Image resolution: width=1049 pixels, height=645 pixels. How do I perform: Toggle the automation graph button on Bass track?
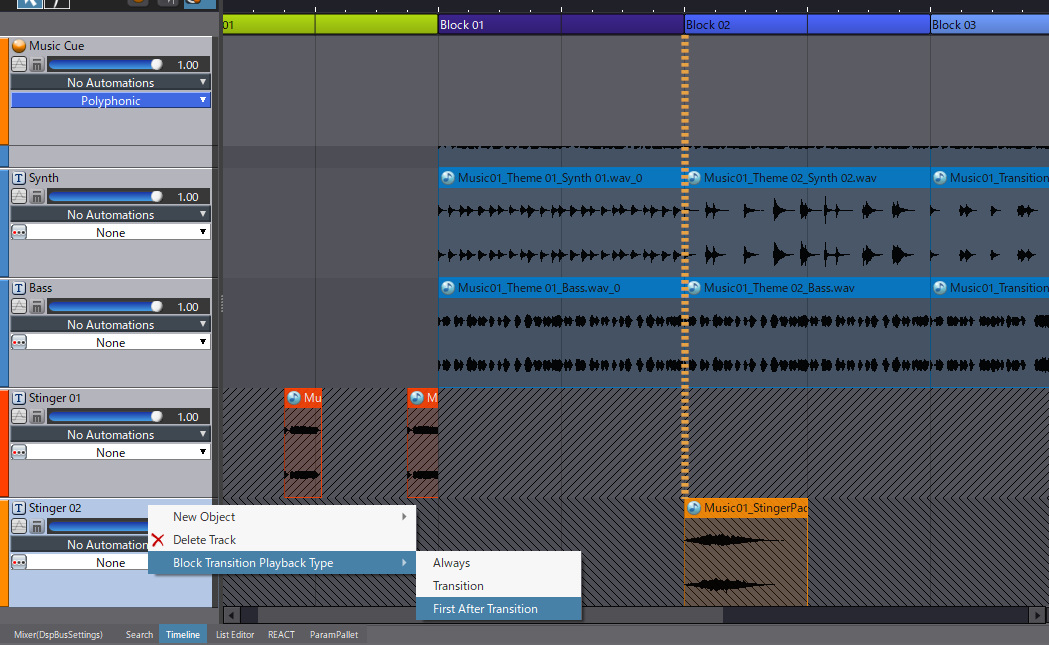point(19,306)
